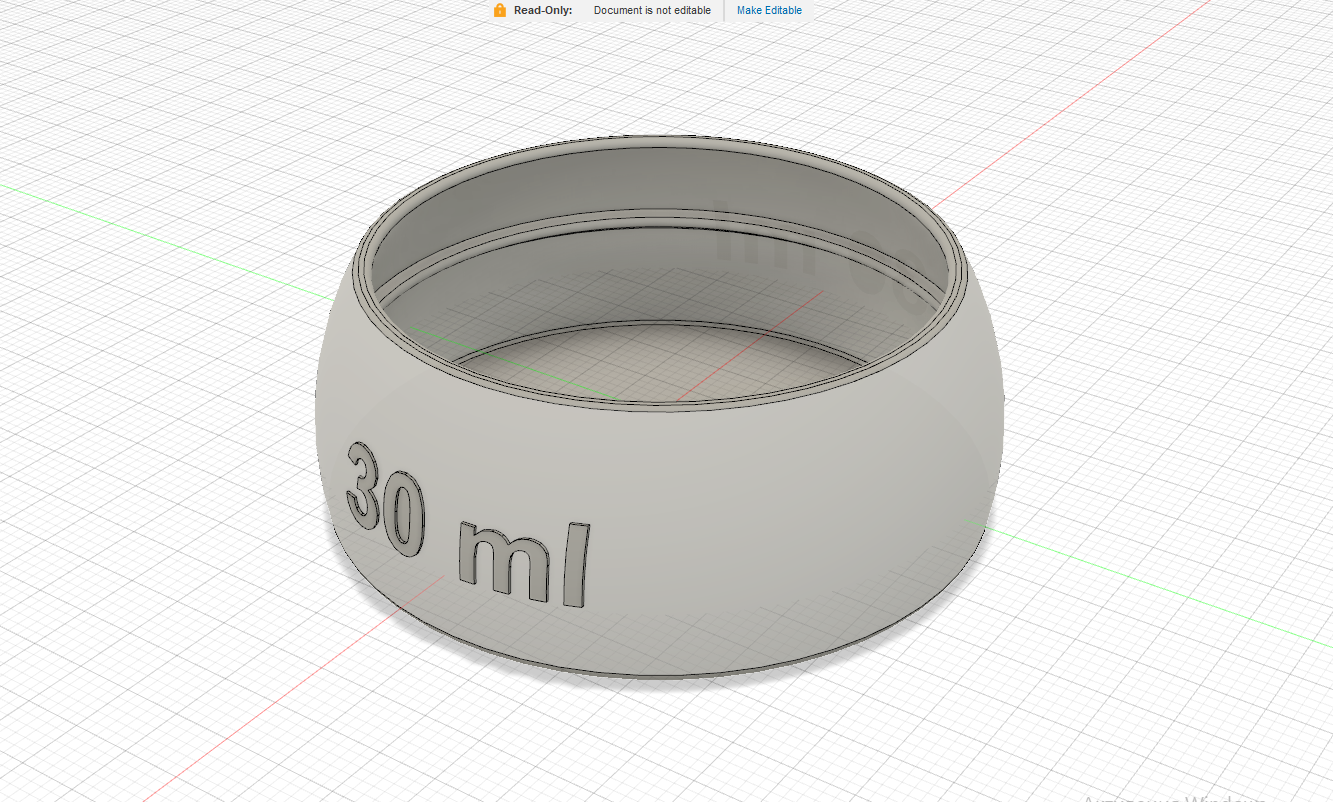Screen dimensions: 1333x802
Task: Click the Make Editable link
Action: coord(769,10)
